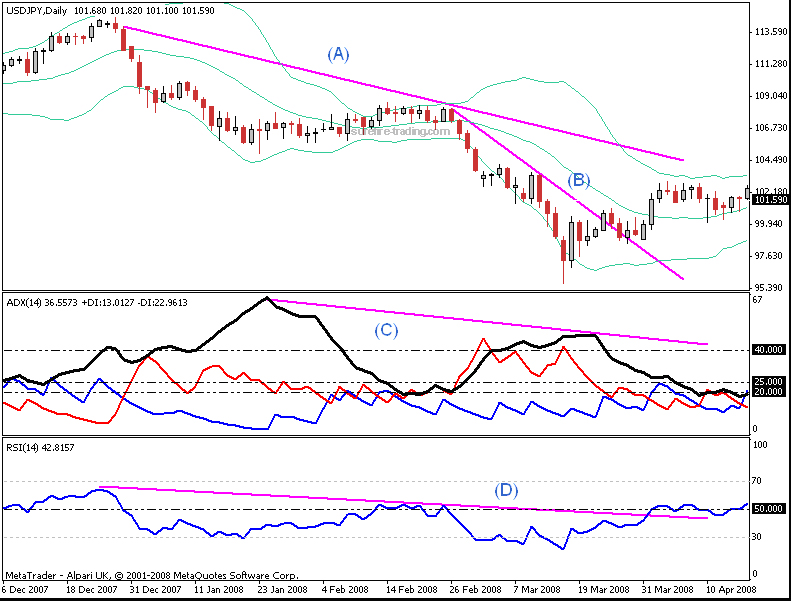
Task: Click the USDJPY,Daily chart title text
Action: (35, 11)
